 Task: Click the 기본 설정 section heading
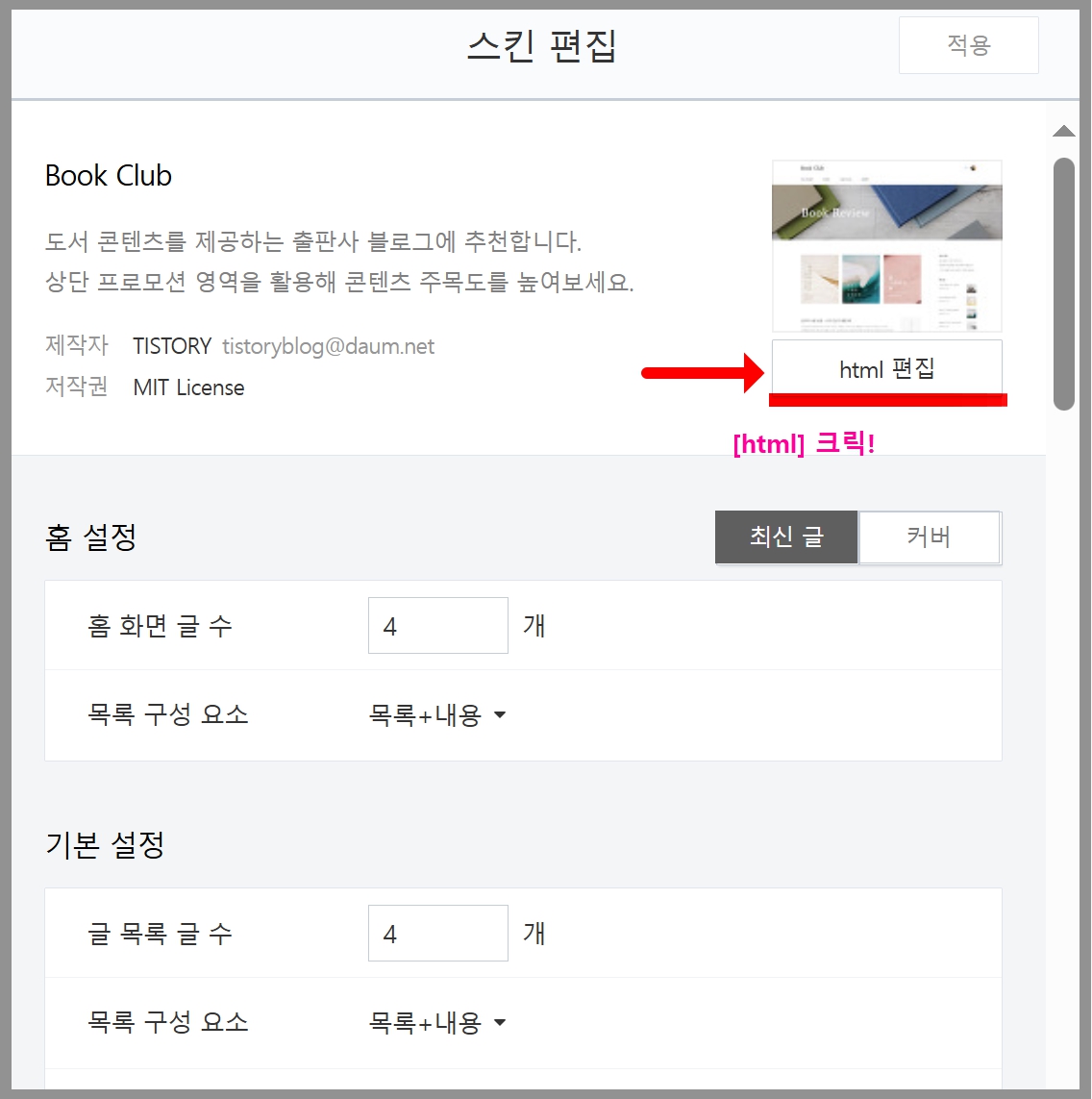pyautogui.click(x=105, y=844)
